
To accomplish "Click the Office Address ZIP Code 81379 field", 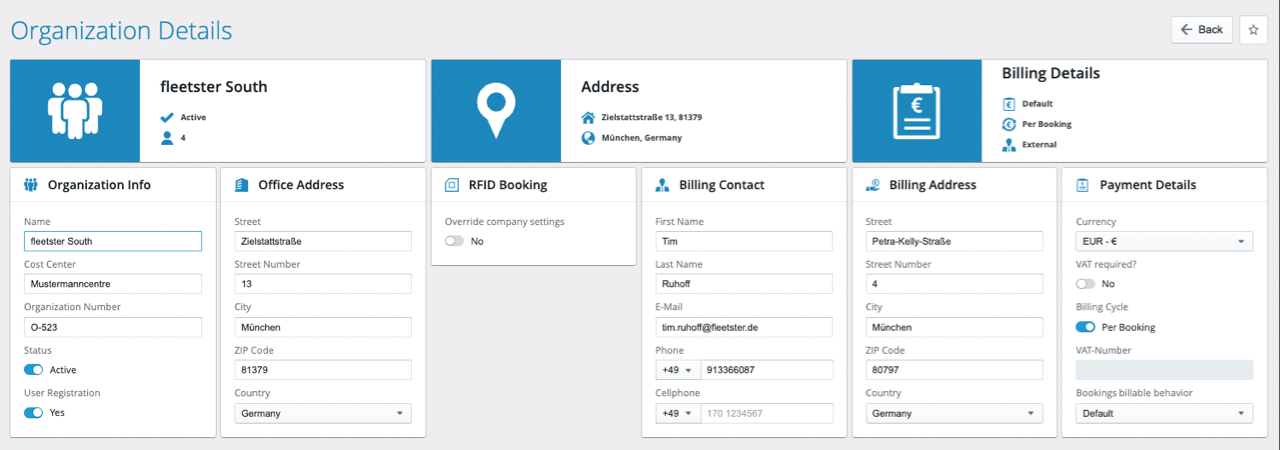I will click(x=323, y=370).
